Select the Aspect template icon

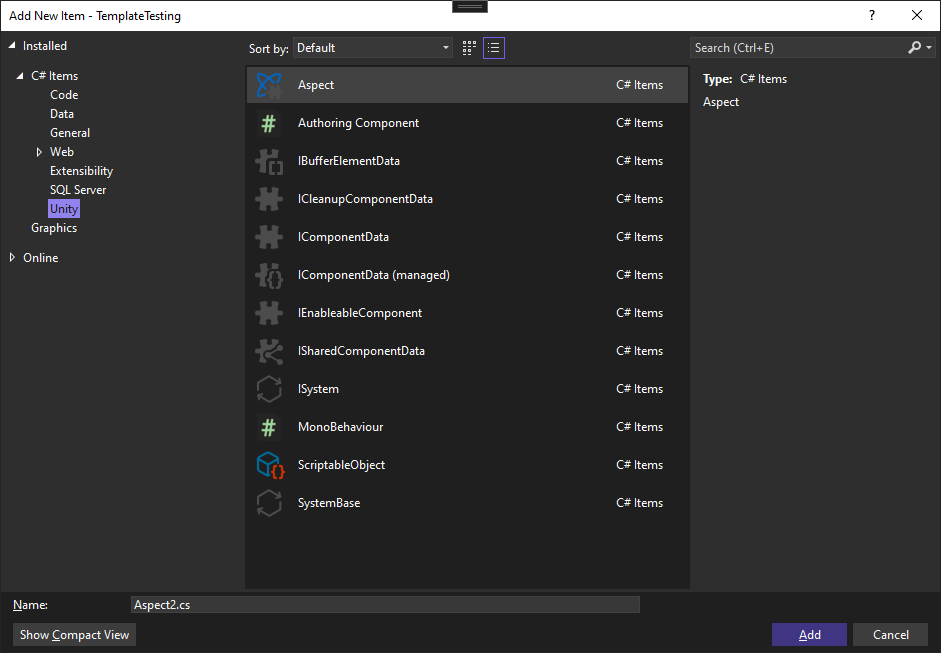[268, 84]
